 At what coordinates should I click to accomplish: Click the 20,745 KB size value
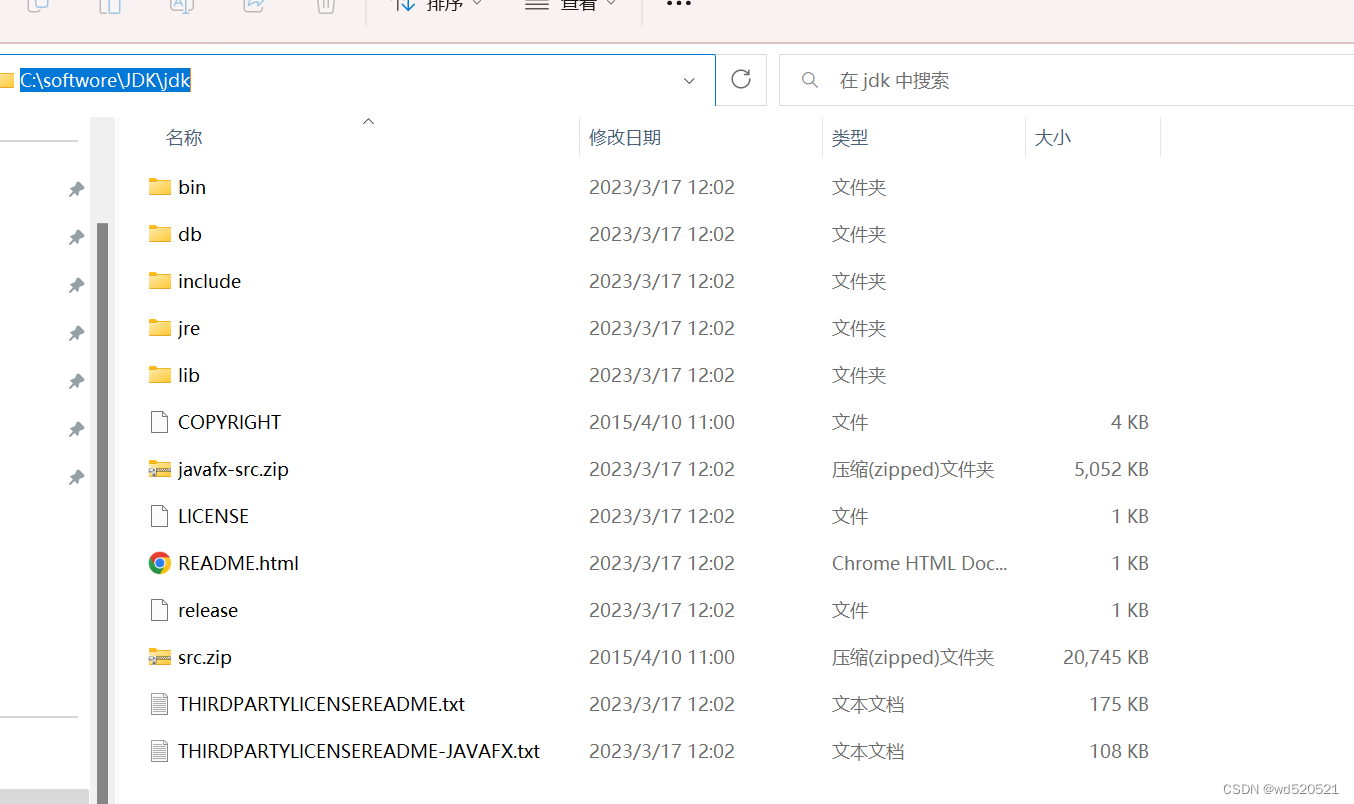coord(1106,657)
